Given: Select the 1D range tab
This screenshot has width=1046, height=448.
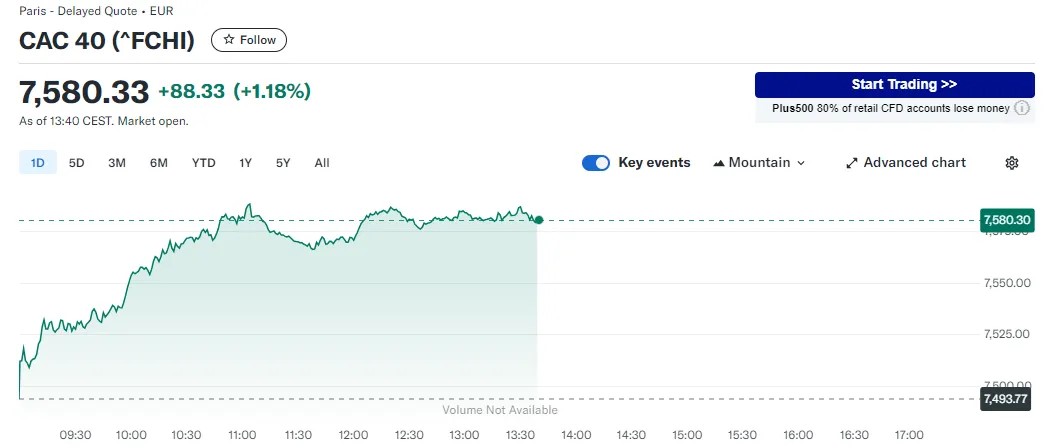Looking at the screenshot, I should click(x=37, y=163).
